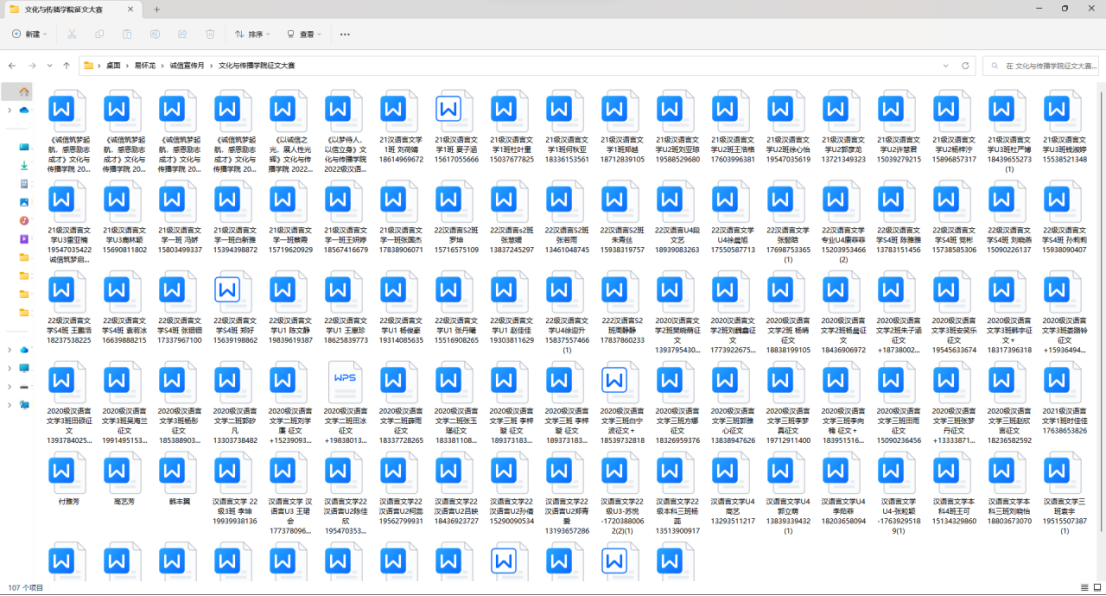Select document numbered 19939938136

pos(235,489)
